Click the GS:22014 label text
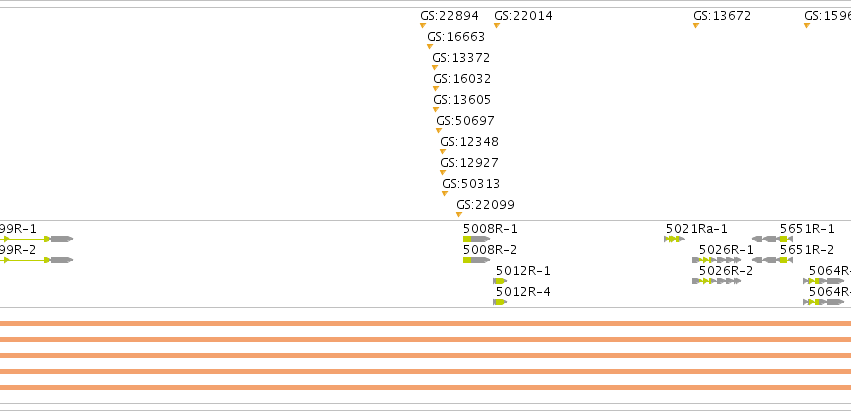 [x=523, y=16]
